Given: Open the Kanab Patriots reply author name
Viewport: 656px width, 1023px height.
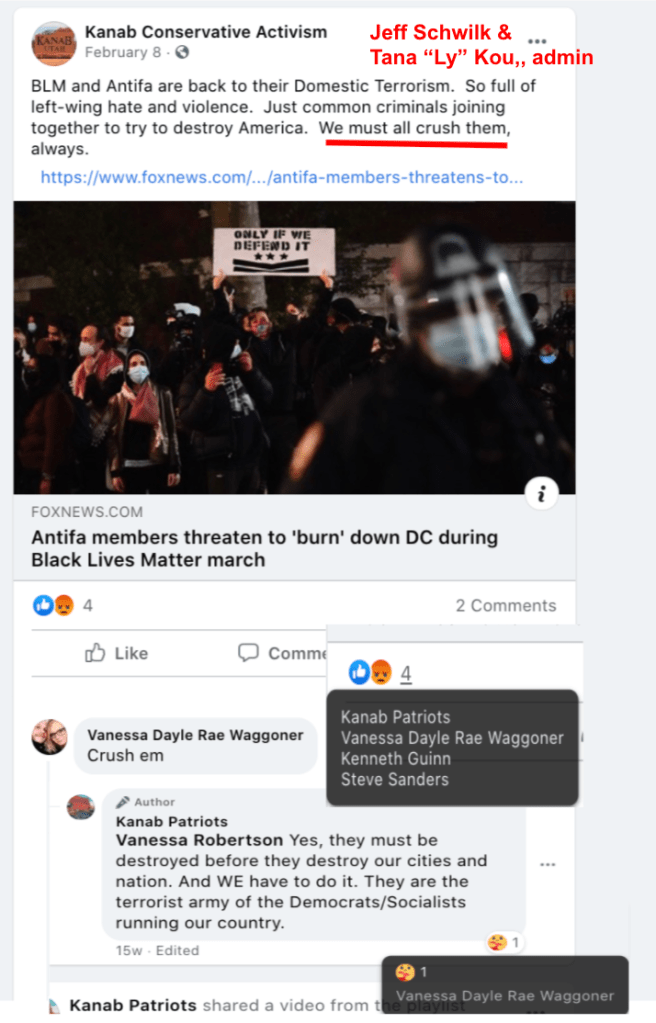Looking at the screenshot, I should tap(172, 821).
